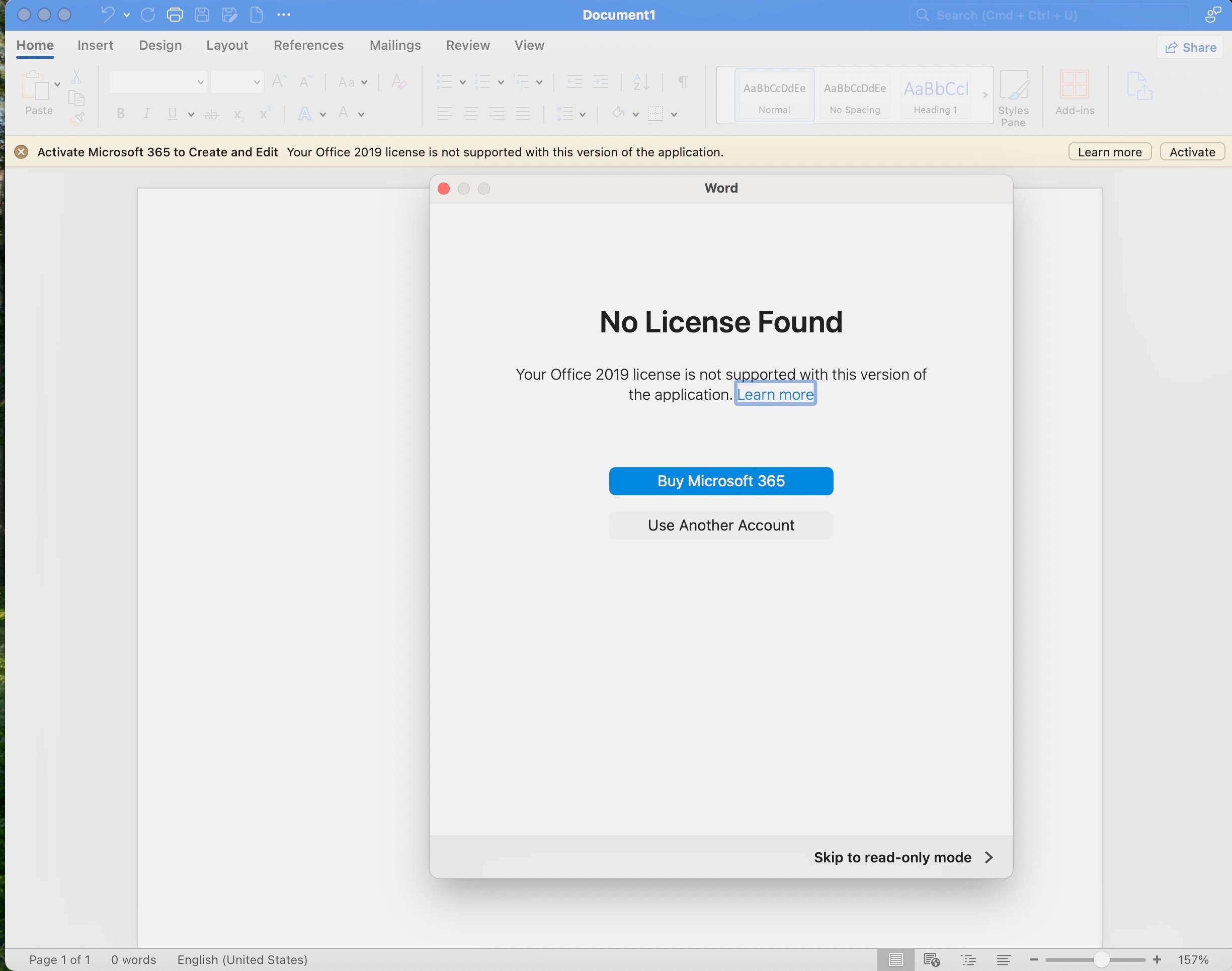Switch to Draft view in status bar
The width and height of the screenshot is (1232, 971).
pos(1004,959)
